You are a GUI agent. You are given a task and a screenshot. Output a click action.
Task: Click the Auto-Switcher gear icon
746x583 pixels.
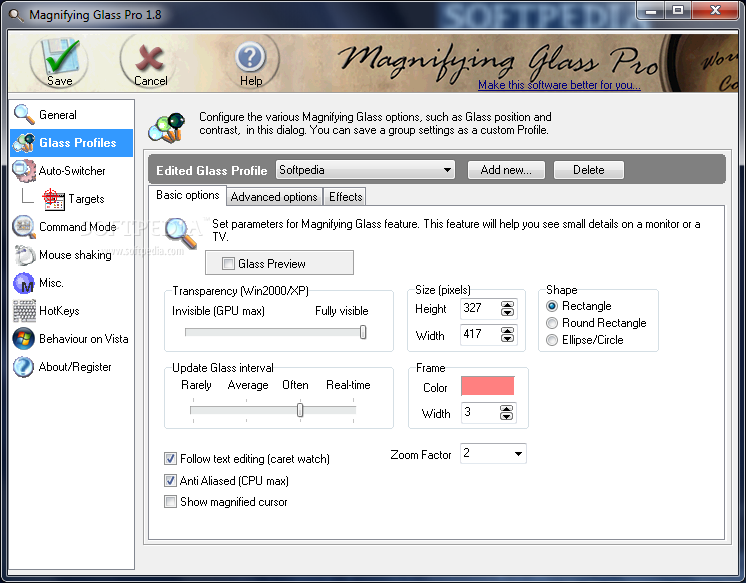tap(24, 171)
